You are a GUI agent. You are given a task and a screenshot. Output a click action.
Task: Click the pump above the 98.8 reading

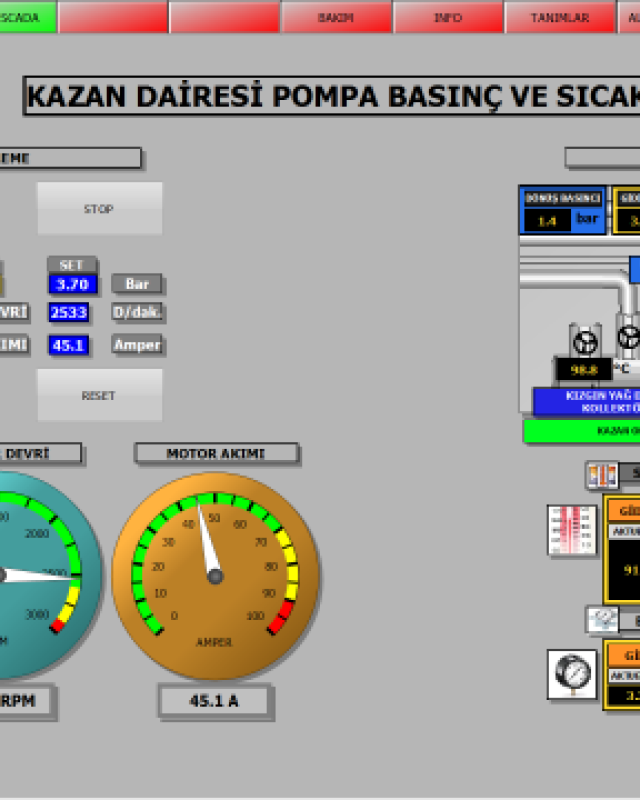pyautogui.click(x=585, y=341)
